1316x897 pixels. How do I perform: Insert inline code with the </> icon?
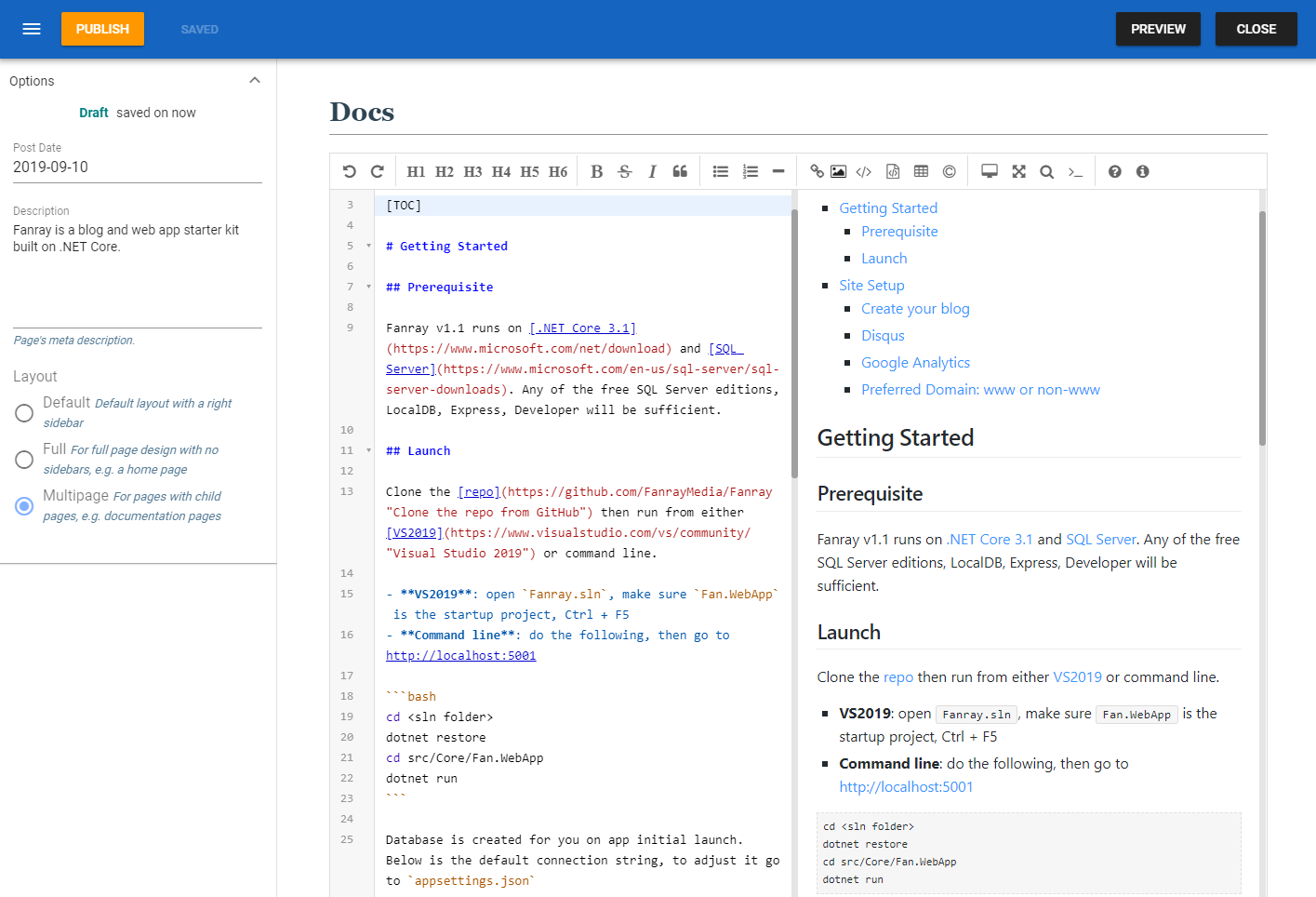click(x=864, y=171)
